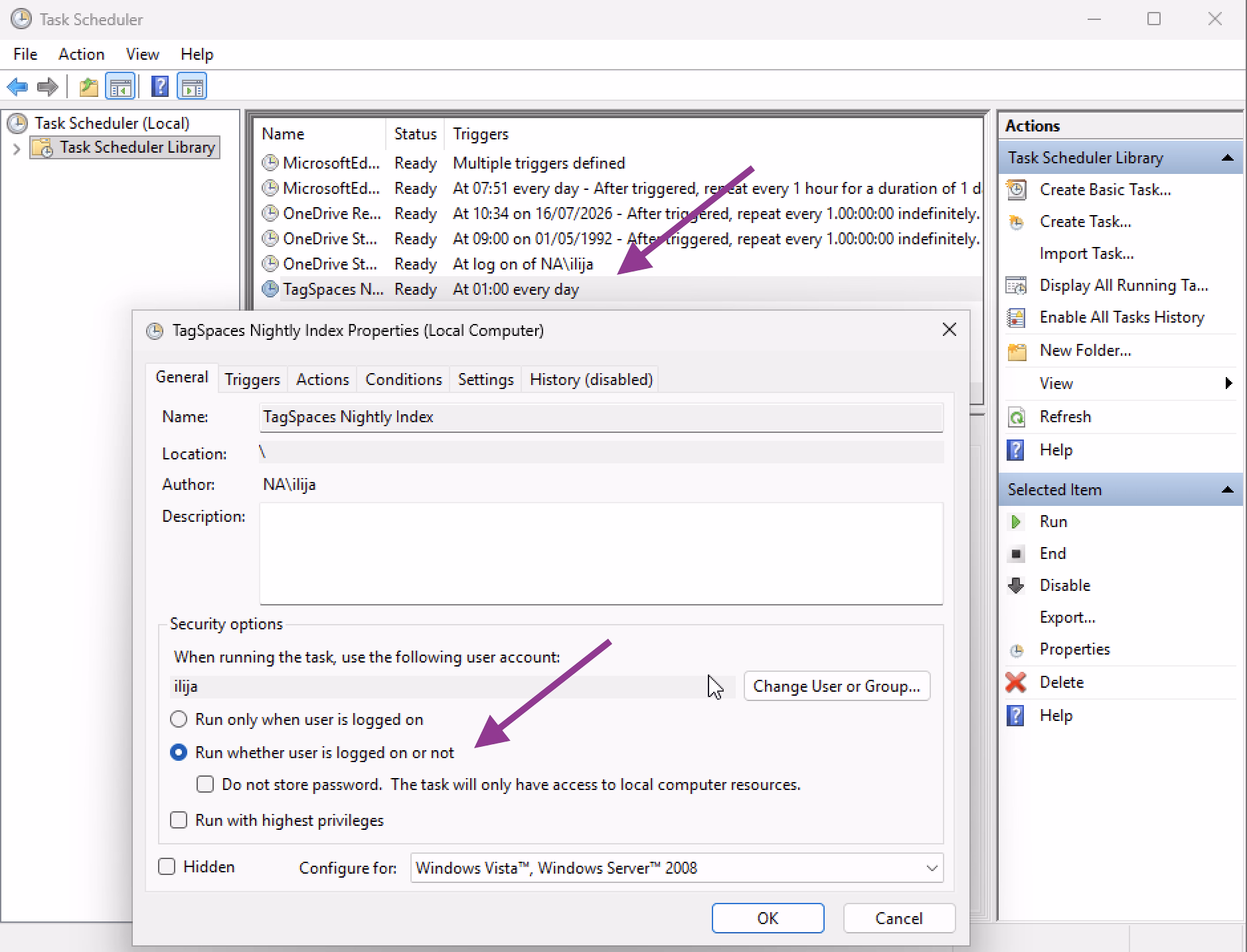Open the Help menu in menu bar

pyautogui.click(x=197, y=54)
